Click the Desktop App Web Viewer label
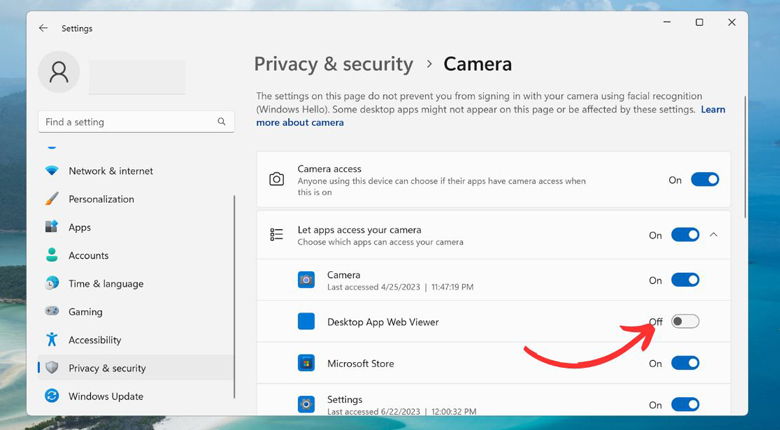Viewport: 780px width, 430px height. pos(383,322)
